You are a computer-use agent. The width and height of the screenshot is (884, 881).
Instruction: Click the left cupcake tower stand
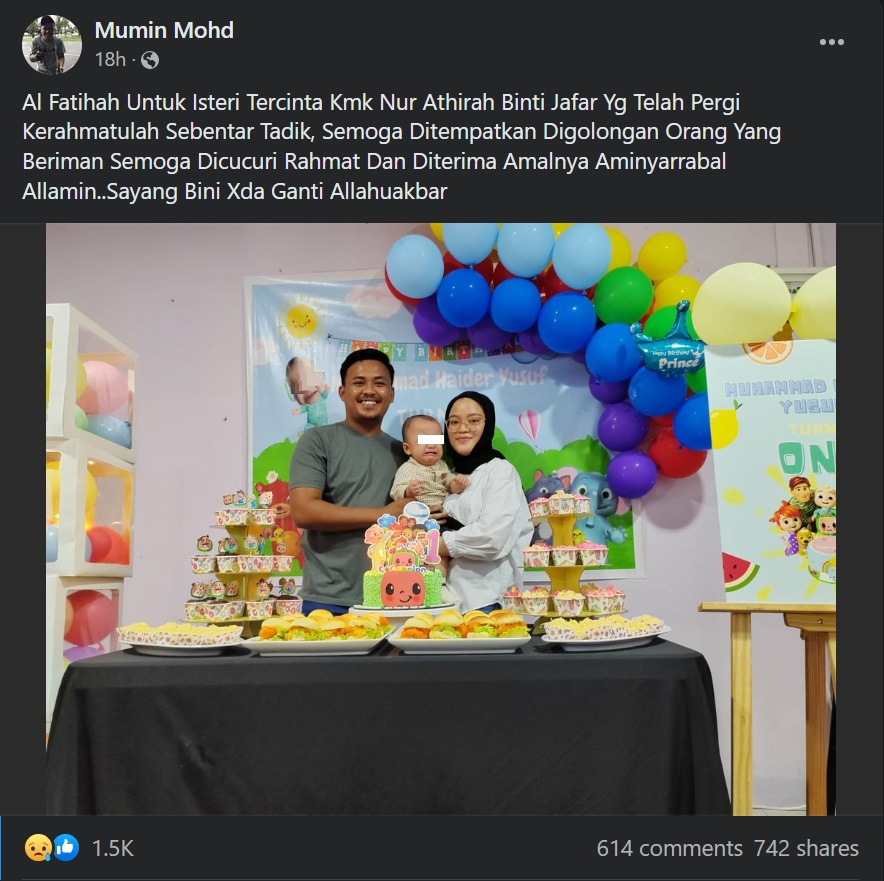(244, 558)
